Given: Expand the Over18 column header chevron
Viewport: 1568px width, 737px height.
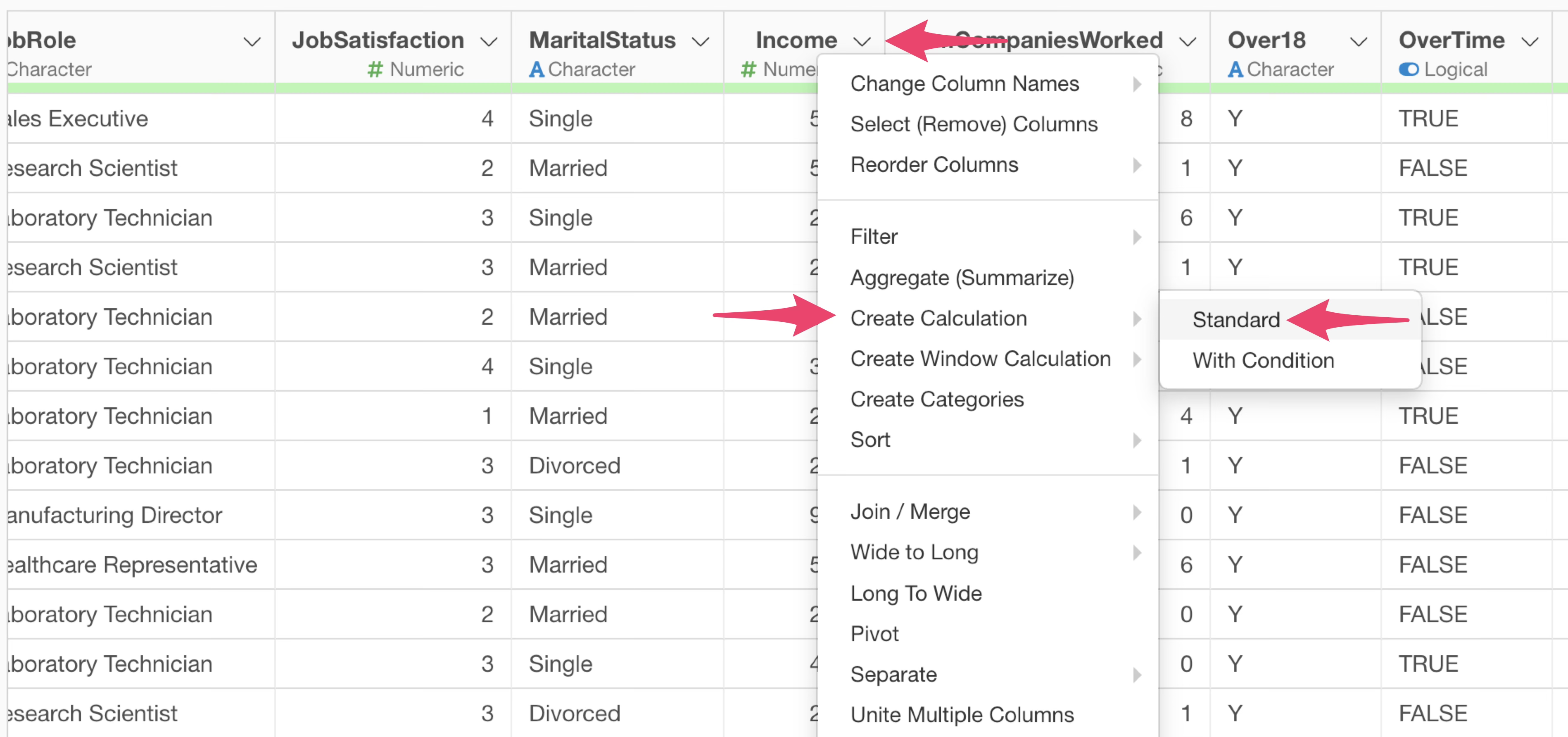Looking at the screenshot, I should point(1359,41).
